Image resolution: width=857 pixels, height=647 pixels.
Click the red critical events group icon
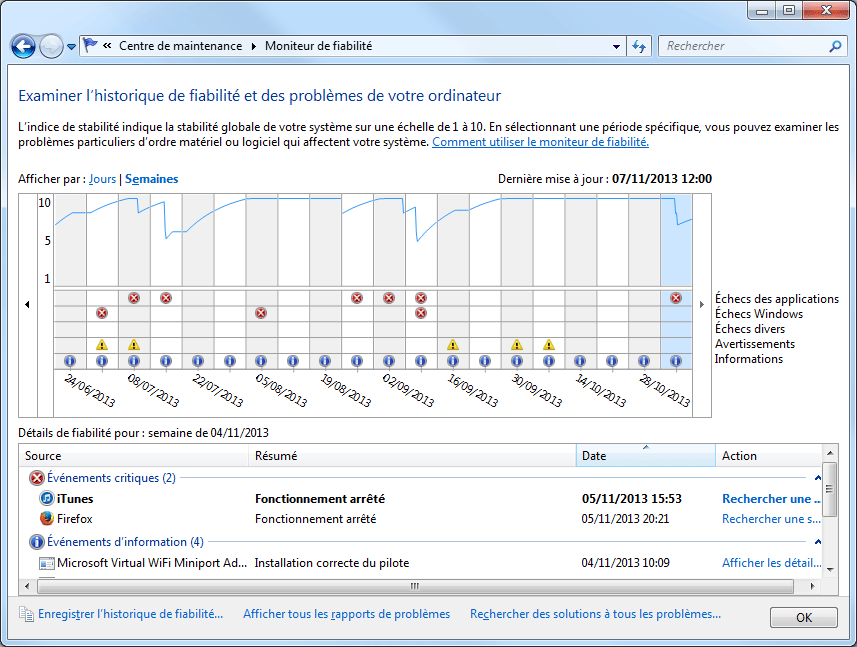[37, 478]
